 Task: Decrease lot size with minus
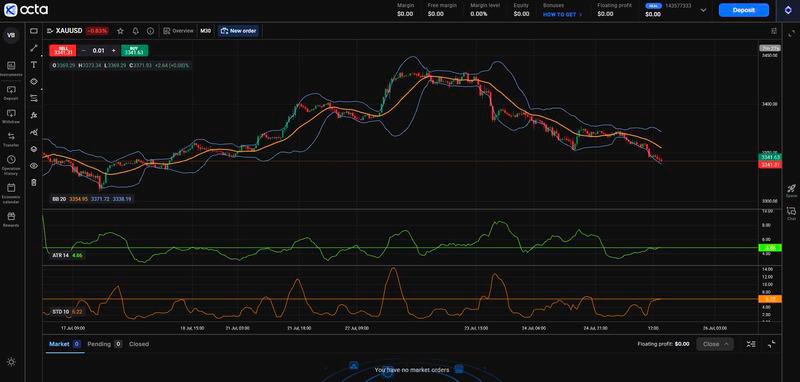[x=84, y=50]
